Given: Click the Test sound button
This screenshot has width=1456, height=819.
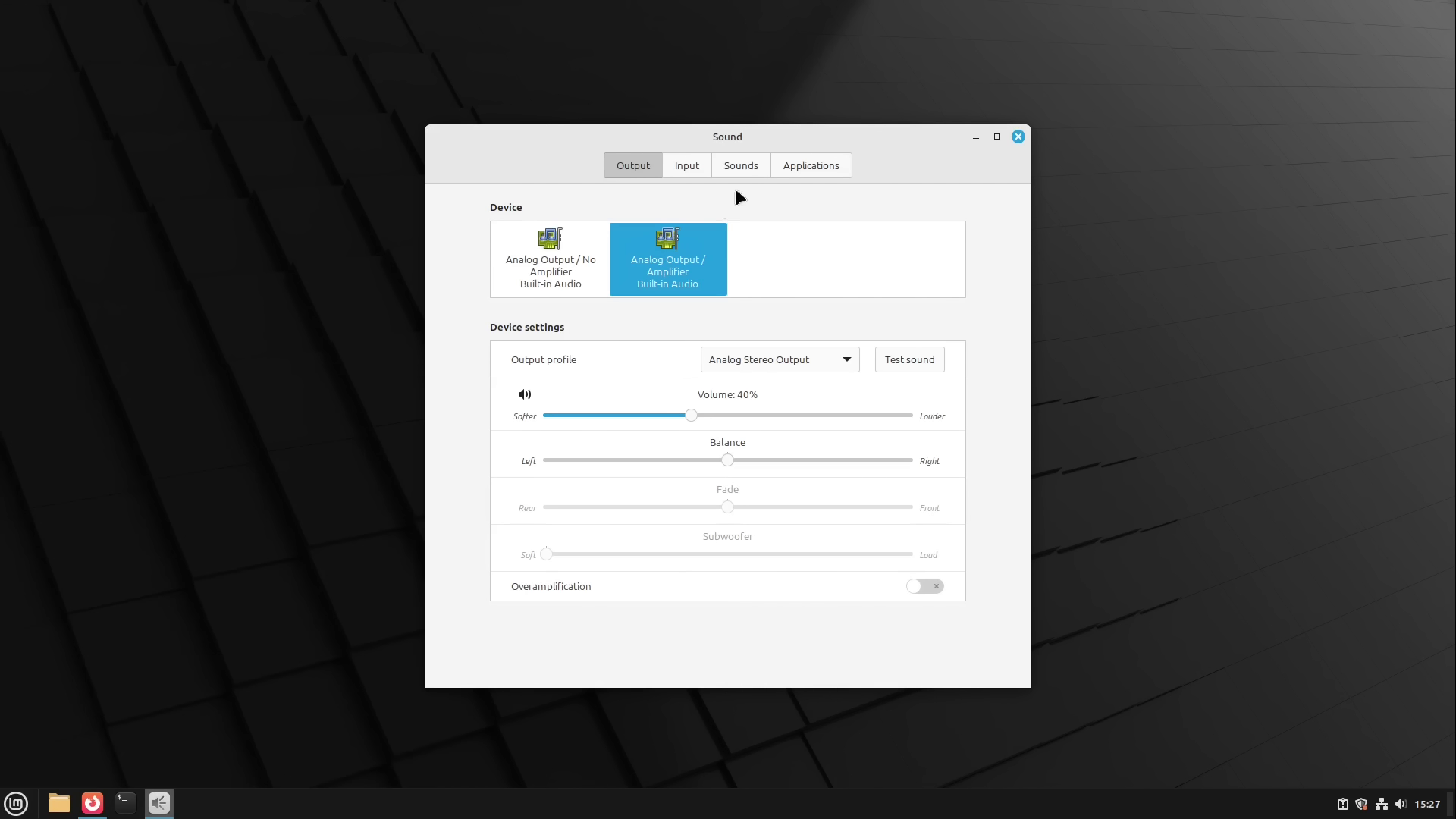Looking at the screenshot, I should pyautogui.click(x=909, y=359).
